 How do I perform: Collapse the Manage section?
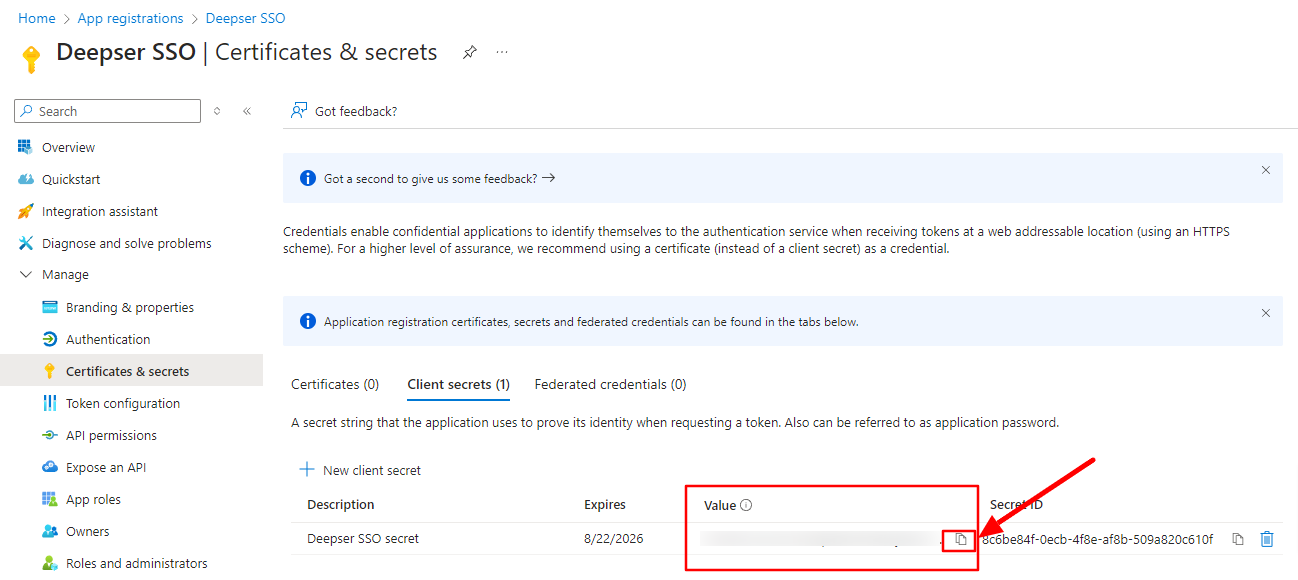[x=26, y=275]
